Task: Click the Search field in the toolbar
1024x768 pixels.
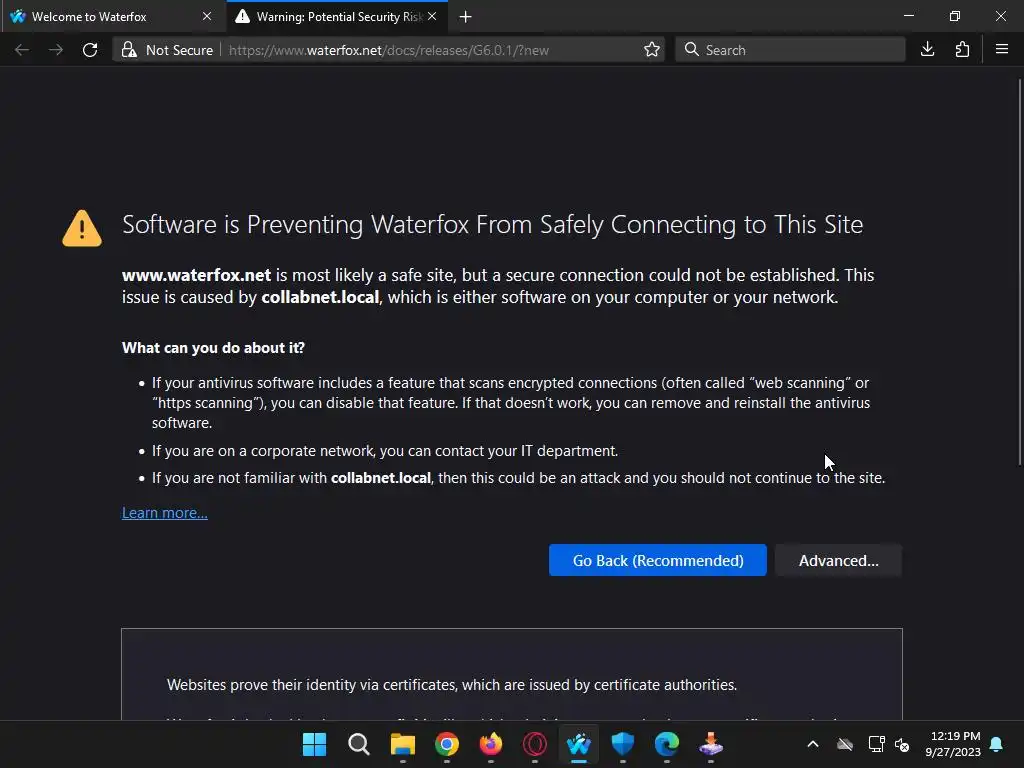Action: (x=790, y=50)
